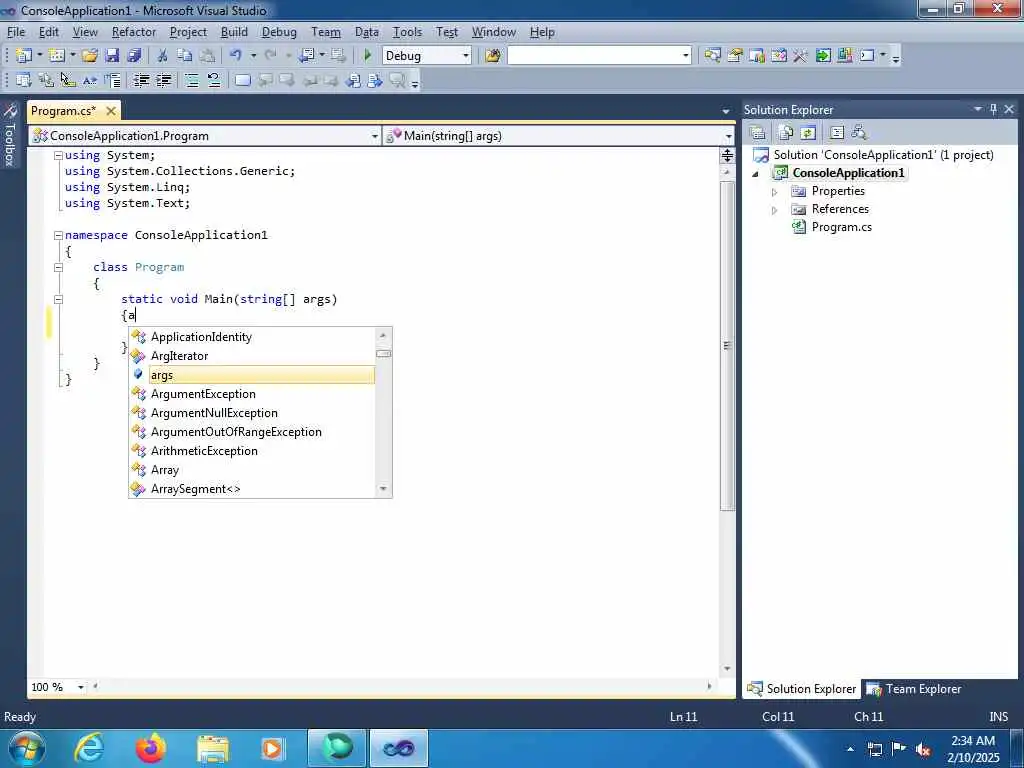Save Program.cs with the single floppy icon

coord(112,56)
